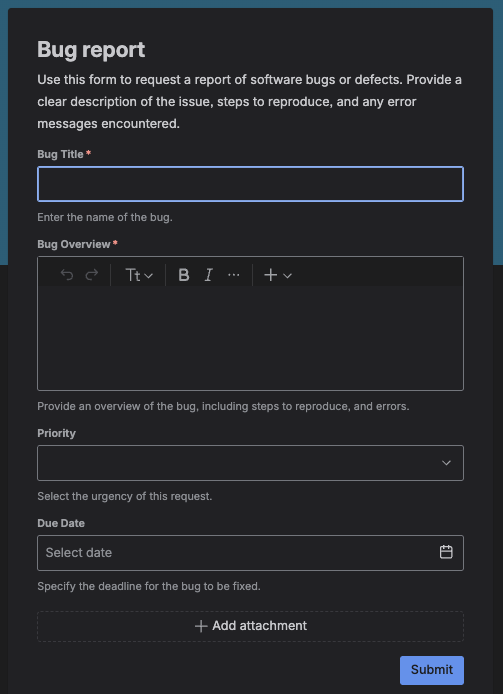Click the Due Date label
The height and width of the screenshot is (694, 503).
click(x=61, y=523)
